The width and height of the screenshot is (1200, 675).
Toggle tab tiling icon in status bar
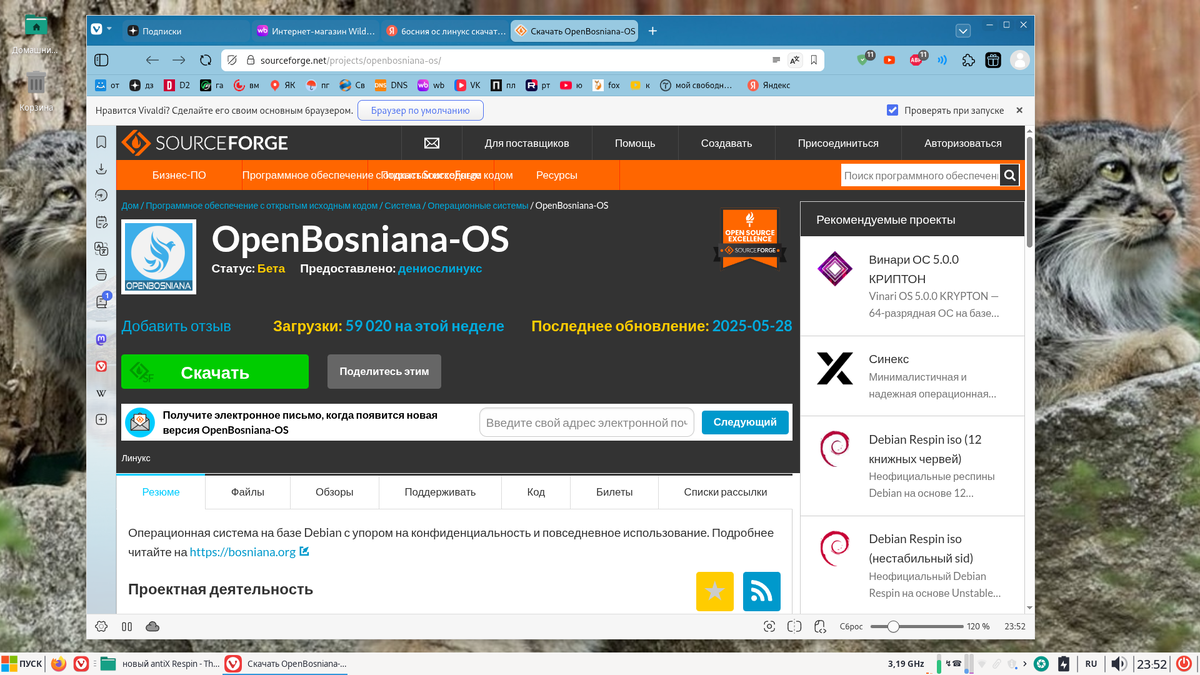pos(794,626)
